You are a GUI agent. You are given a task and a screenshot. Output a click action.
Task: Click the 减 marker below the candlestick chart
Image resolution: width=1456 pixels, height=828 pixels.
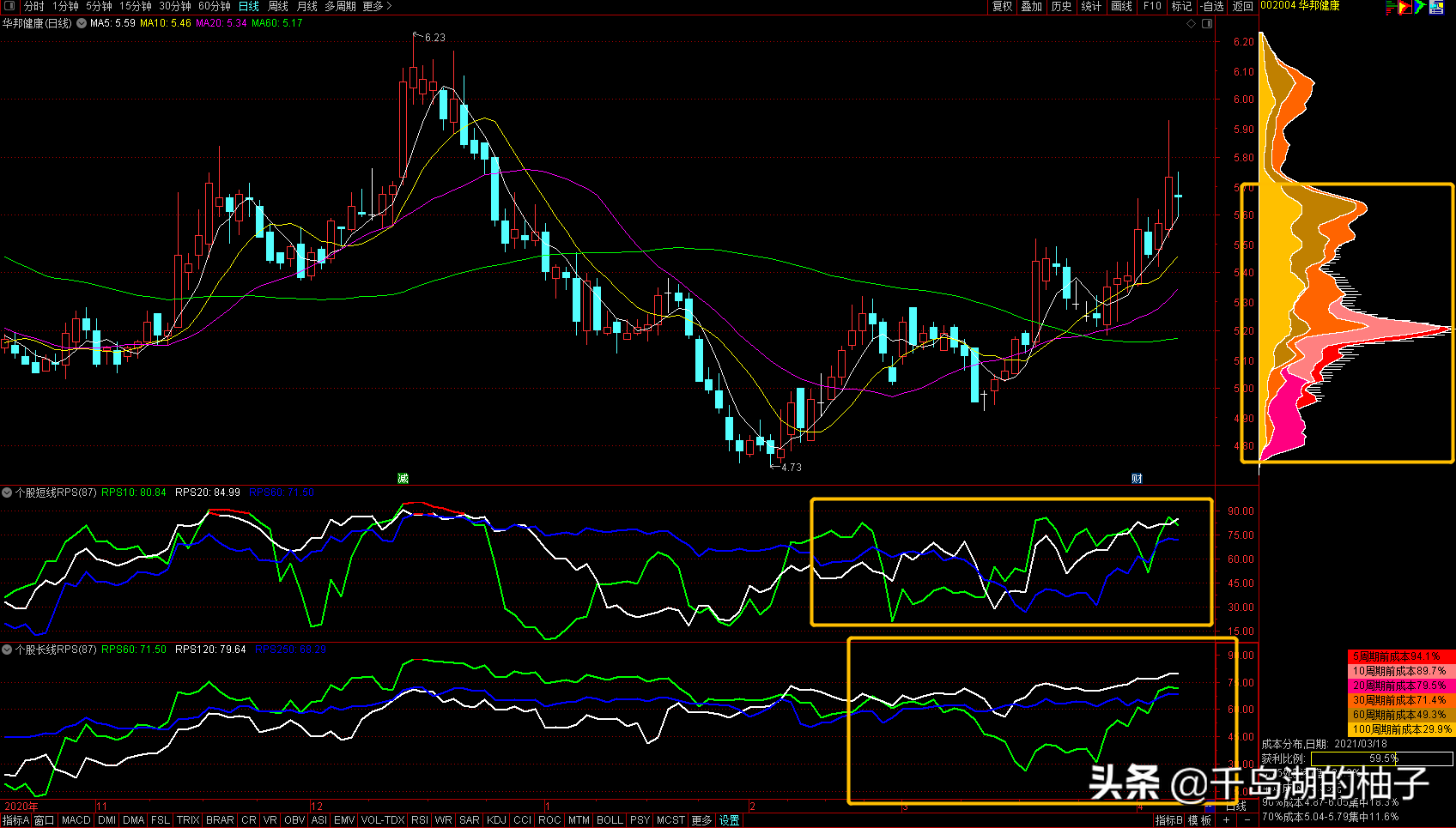tap(403, 478)
